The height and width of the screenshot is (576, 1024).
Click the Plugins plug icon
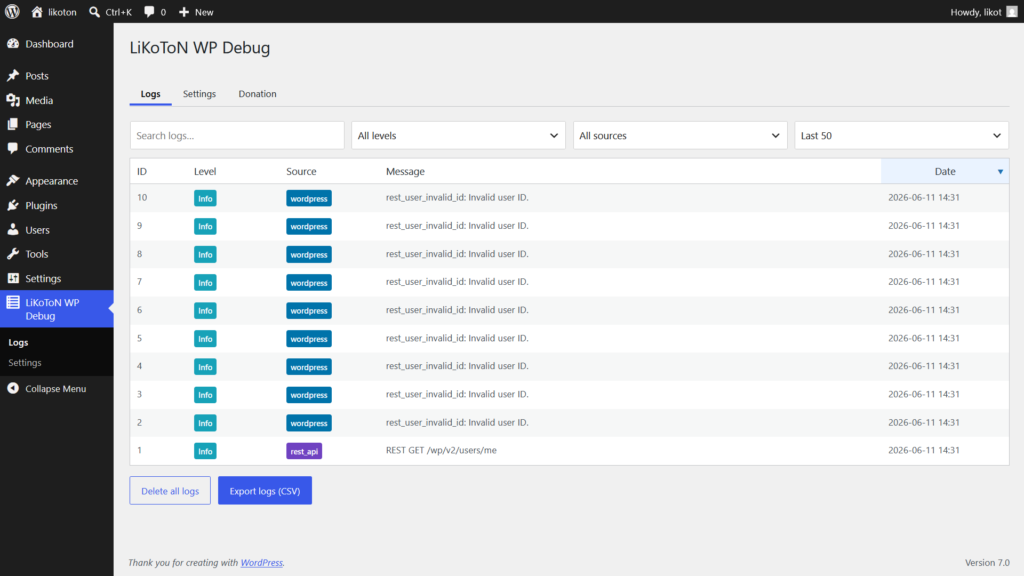(13, 205)
